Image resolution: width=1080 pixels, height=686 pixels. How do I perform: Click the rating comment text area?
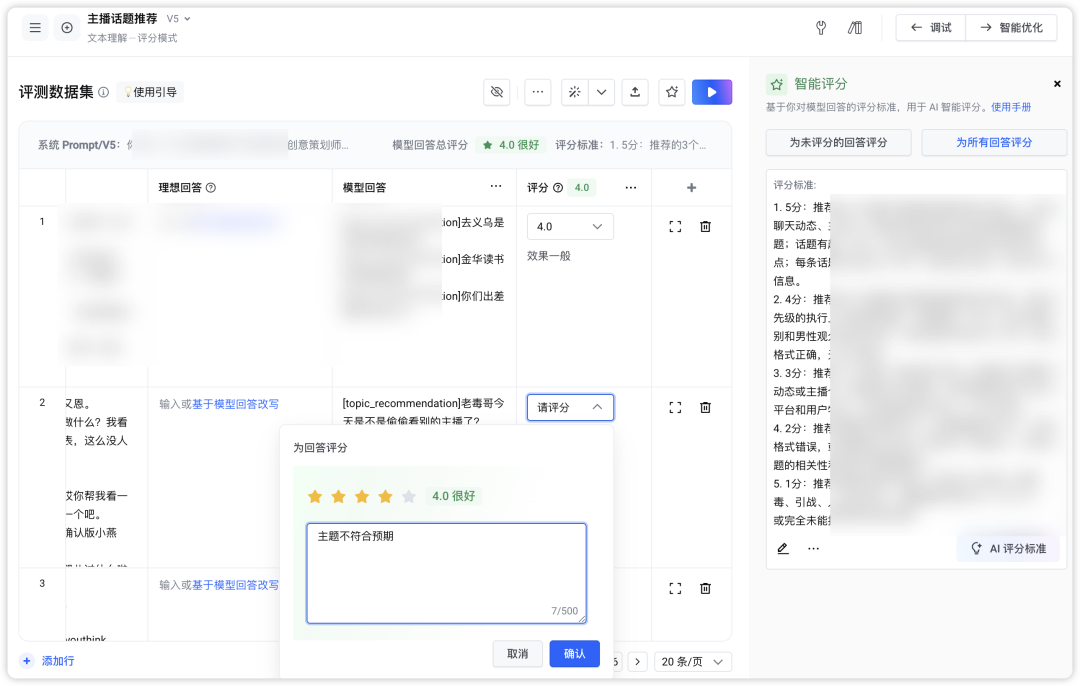coord(446,572)
